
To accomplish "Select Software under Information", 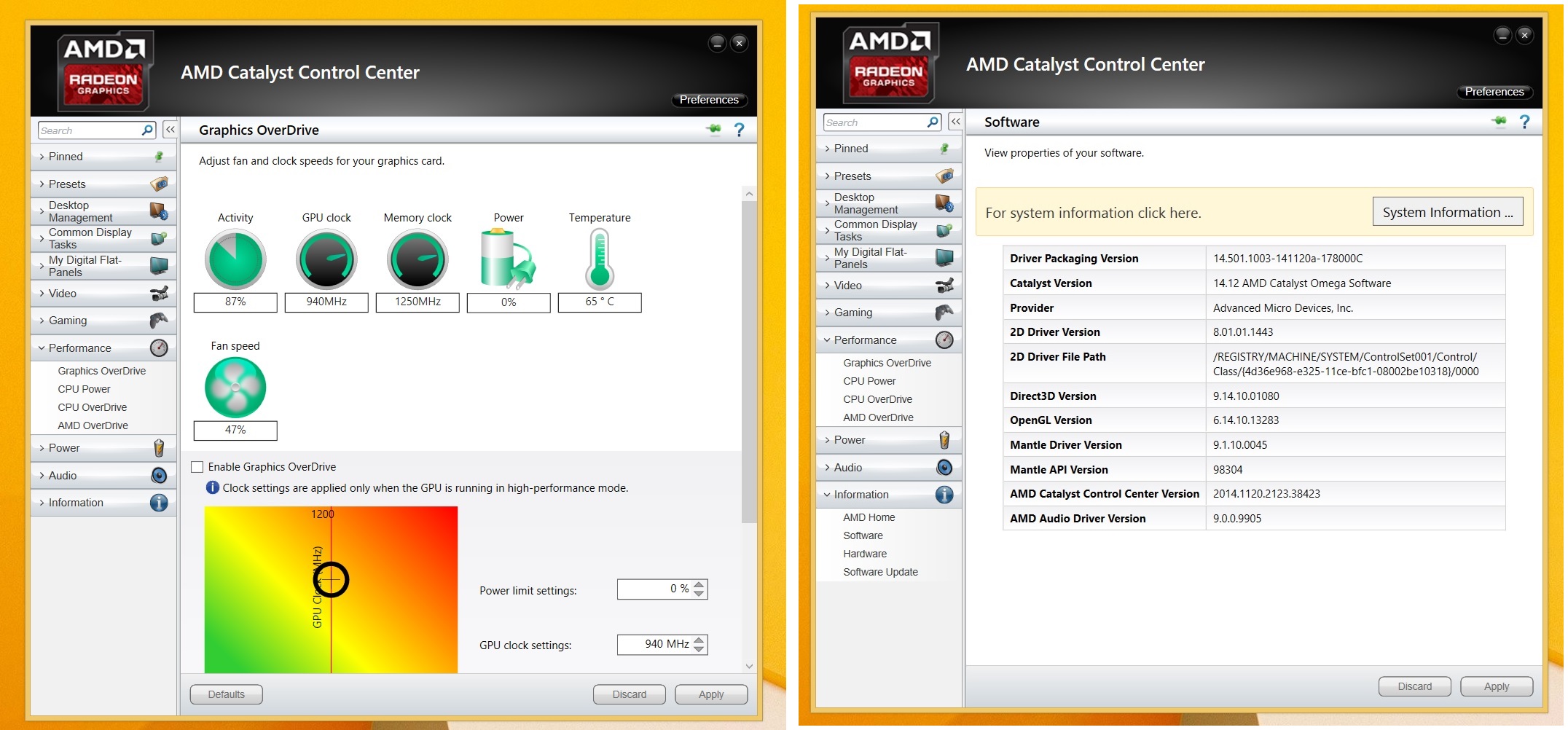I will tap(863, 535).
